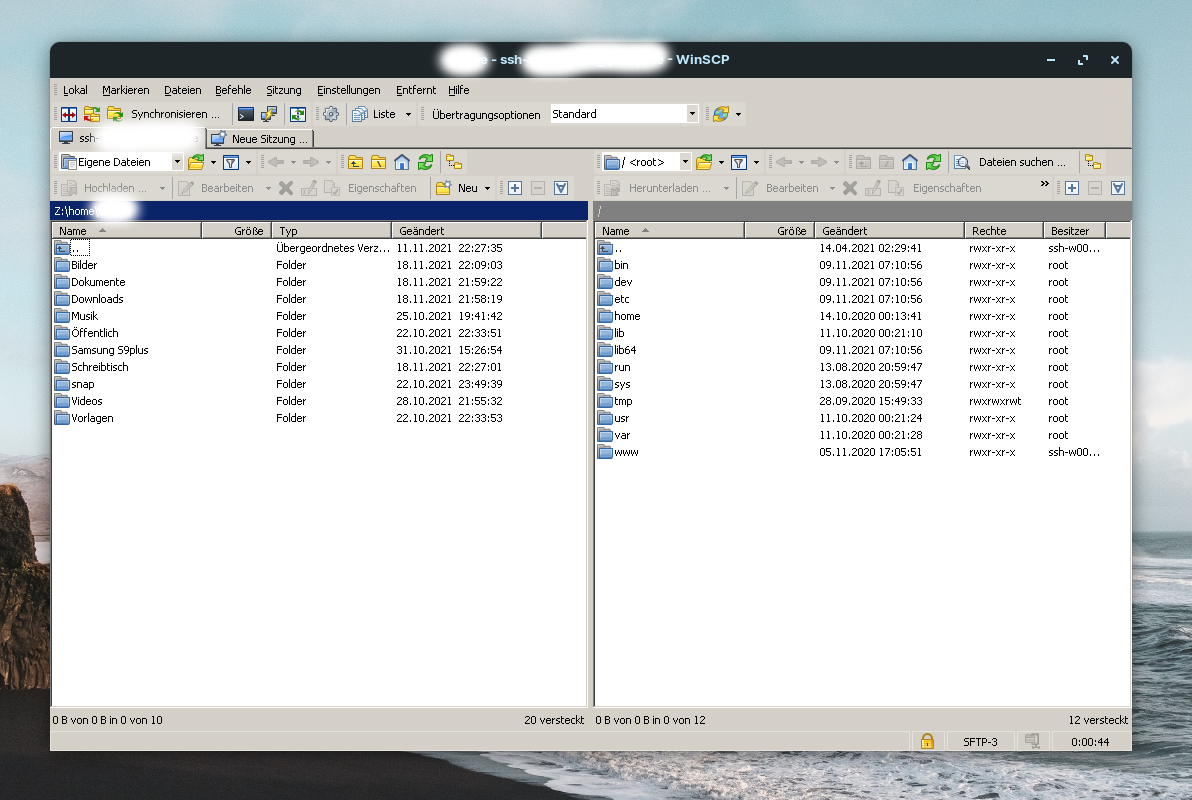Click the Synchronisieren button
Image resolution: width=1192 pixels, height=800 pixels.
pyautogui.click(x=164, y=114)
